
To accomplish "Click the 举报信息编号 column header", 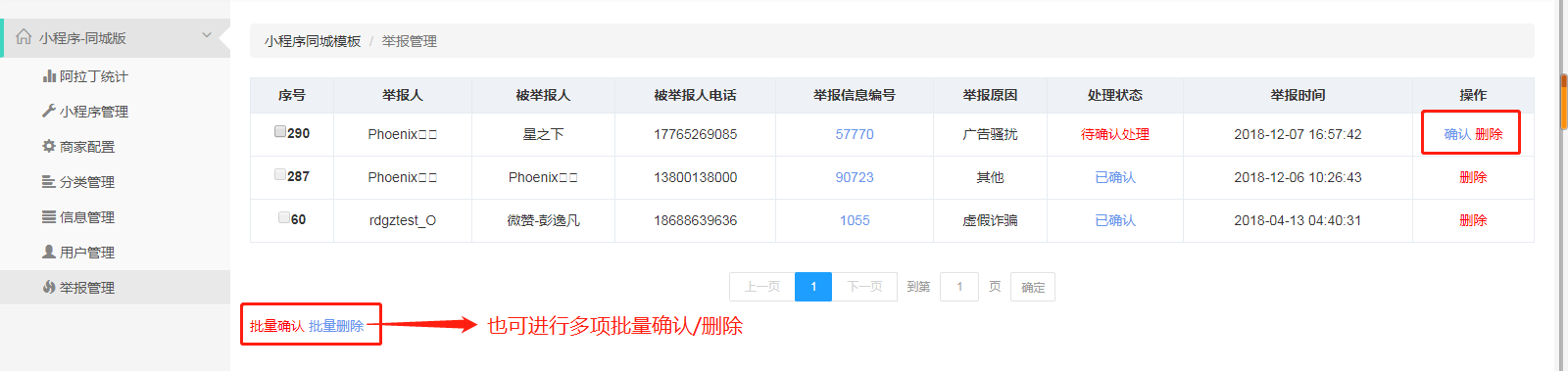I will point(855,95).
